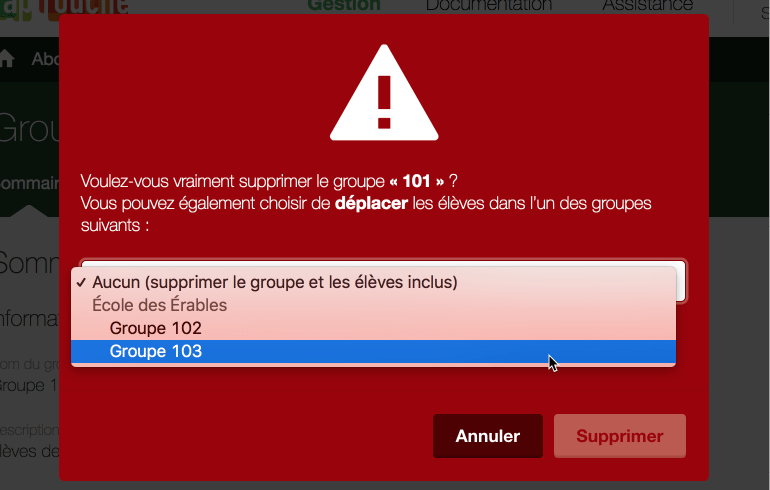Click the checkmark beside Aucun option

pos(82,283)
